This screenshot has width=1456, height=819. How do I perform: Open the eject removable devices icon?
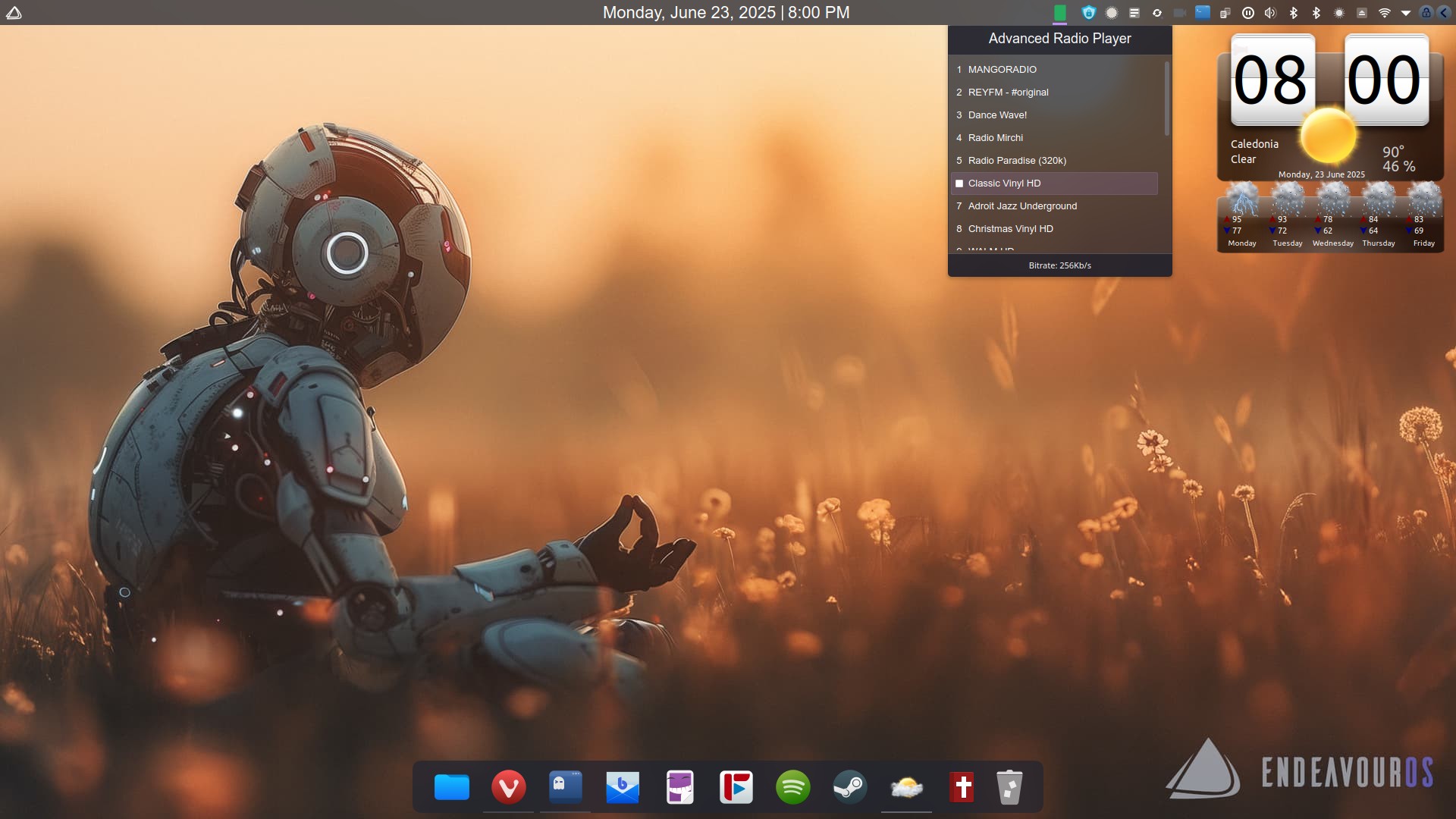(x=1362, y=13)
